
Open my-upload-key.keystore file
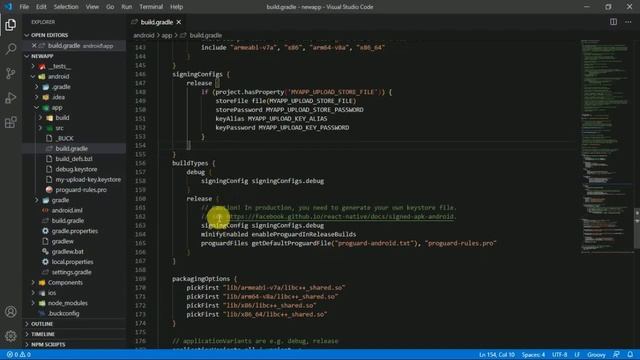coord(74,180)
